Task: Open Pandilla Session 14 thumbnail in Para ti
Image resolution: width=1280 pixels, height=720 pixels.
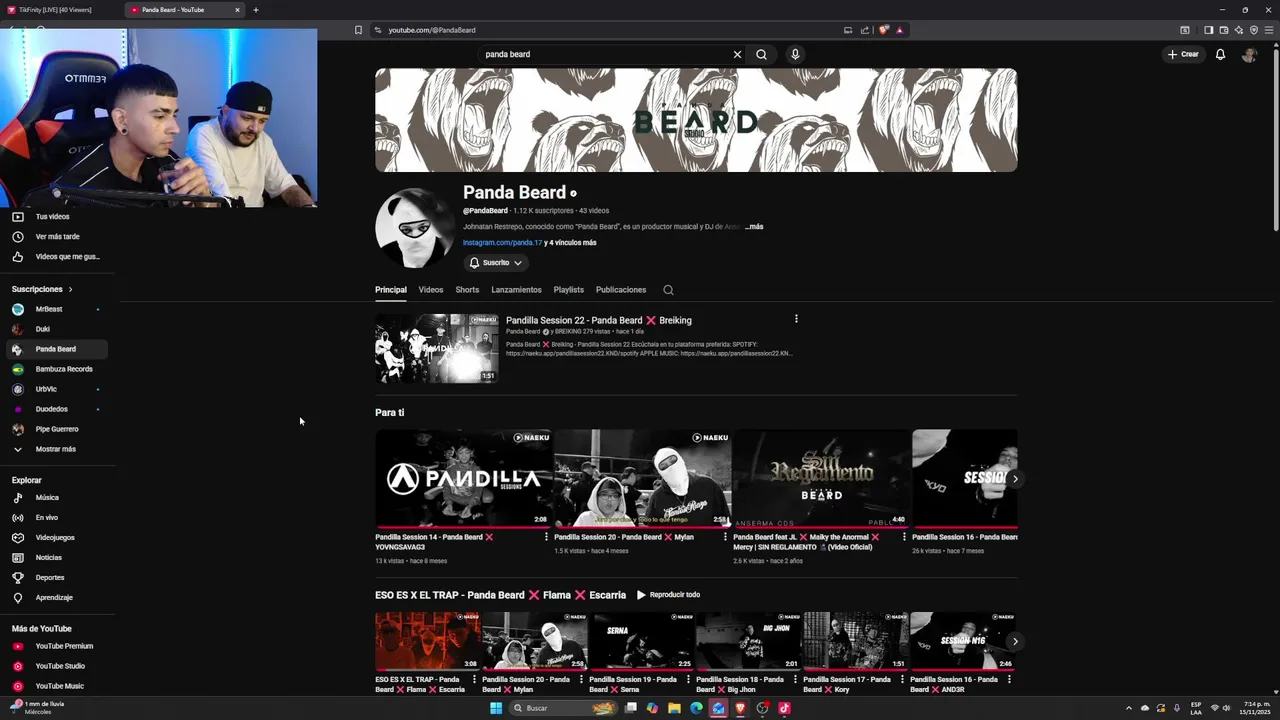Action: (x=463, y=478)
